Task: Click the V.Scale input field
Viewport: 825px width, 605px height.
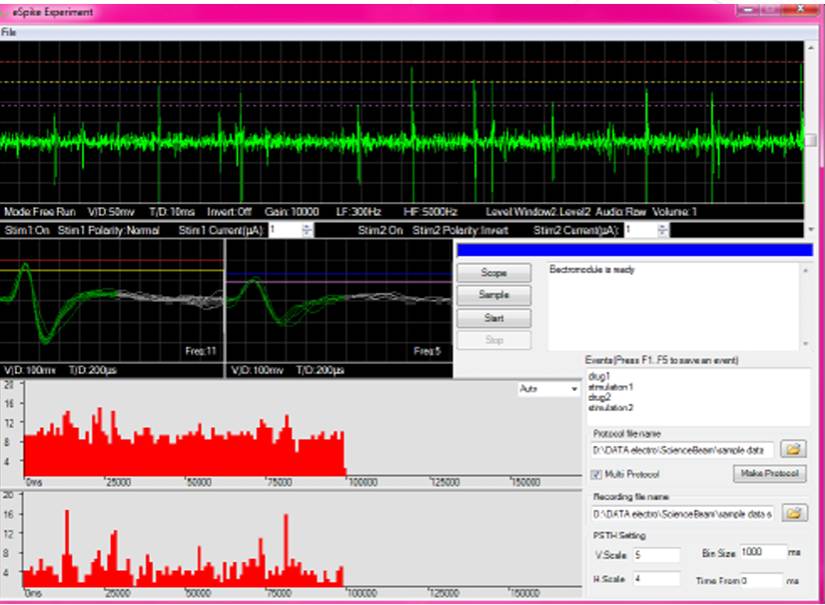Action: pos(656,554)
